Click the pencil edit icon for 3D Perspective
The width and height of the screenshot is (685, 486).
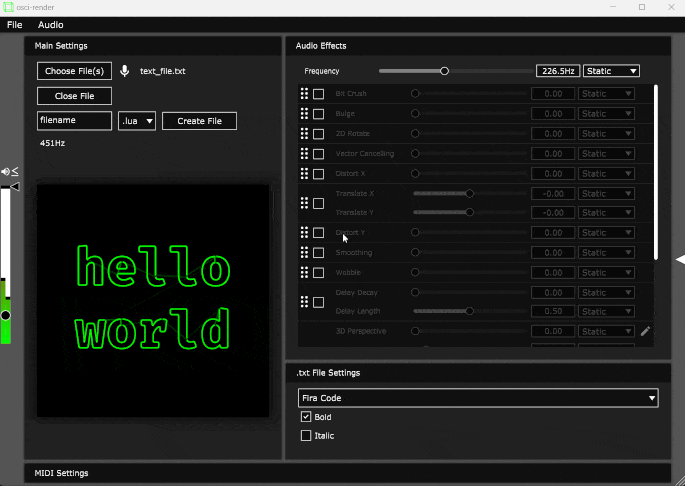click(x=645, y=331)
